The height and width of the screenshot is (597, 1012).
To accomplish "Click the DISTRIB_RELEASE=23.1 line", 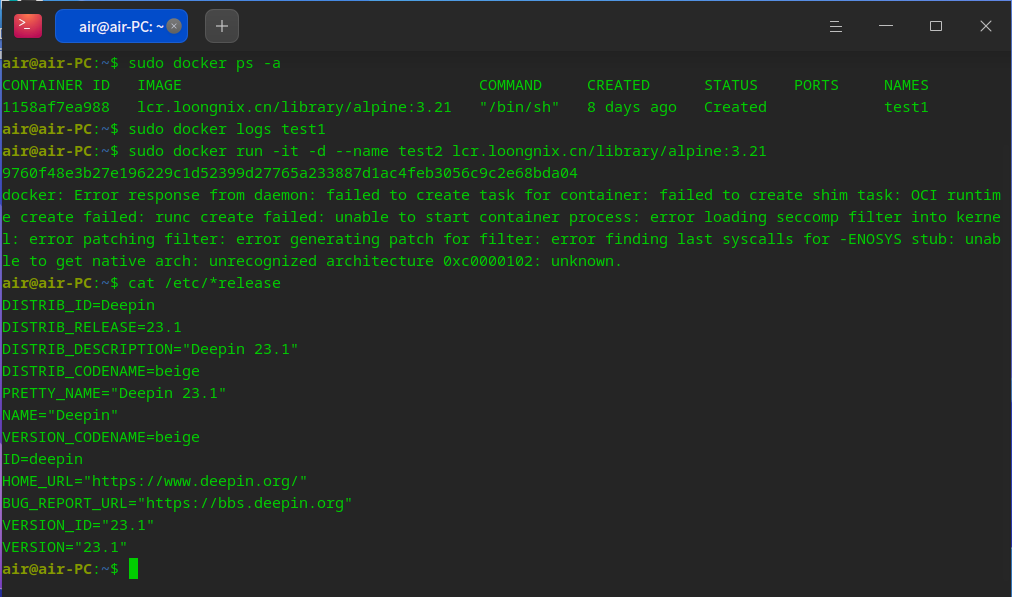I will (x=92, y=327).
